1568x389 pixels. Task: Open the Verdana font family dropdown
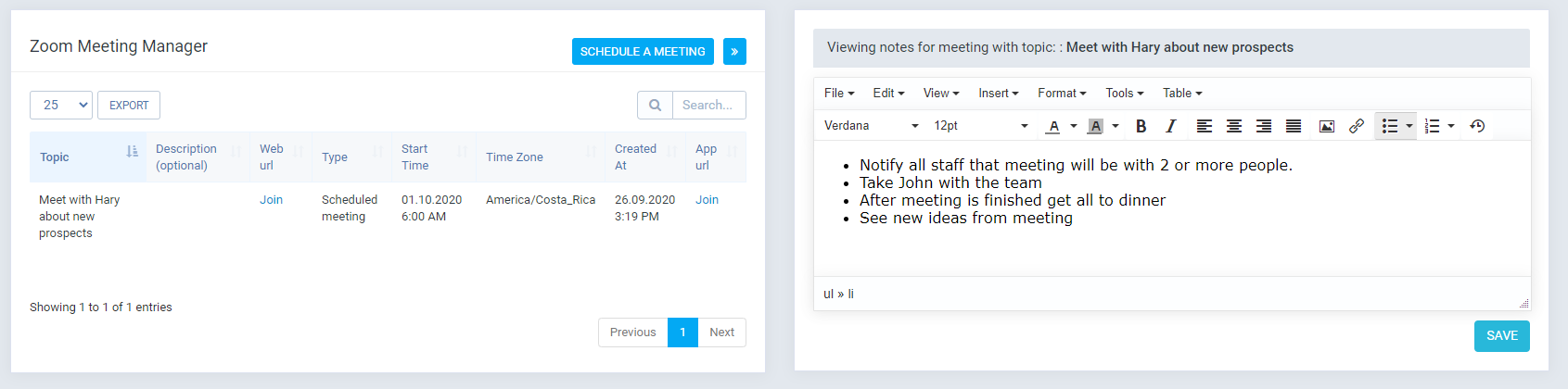871,126
